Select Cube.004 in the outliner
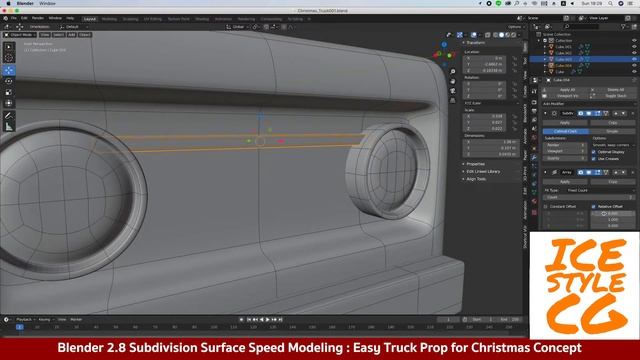Screen dimensions: 640x360 pyautogui.click(x=563, y=66)
